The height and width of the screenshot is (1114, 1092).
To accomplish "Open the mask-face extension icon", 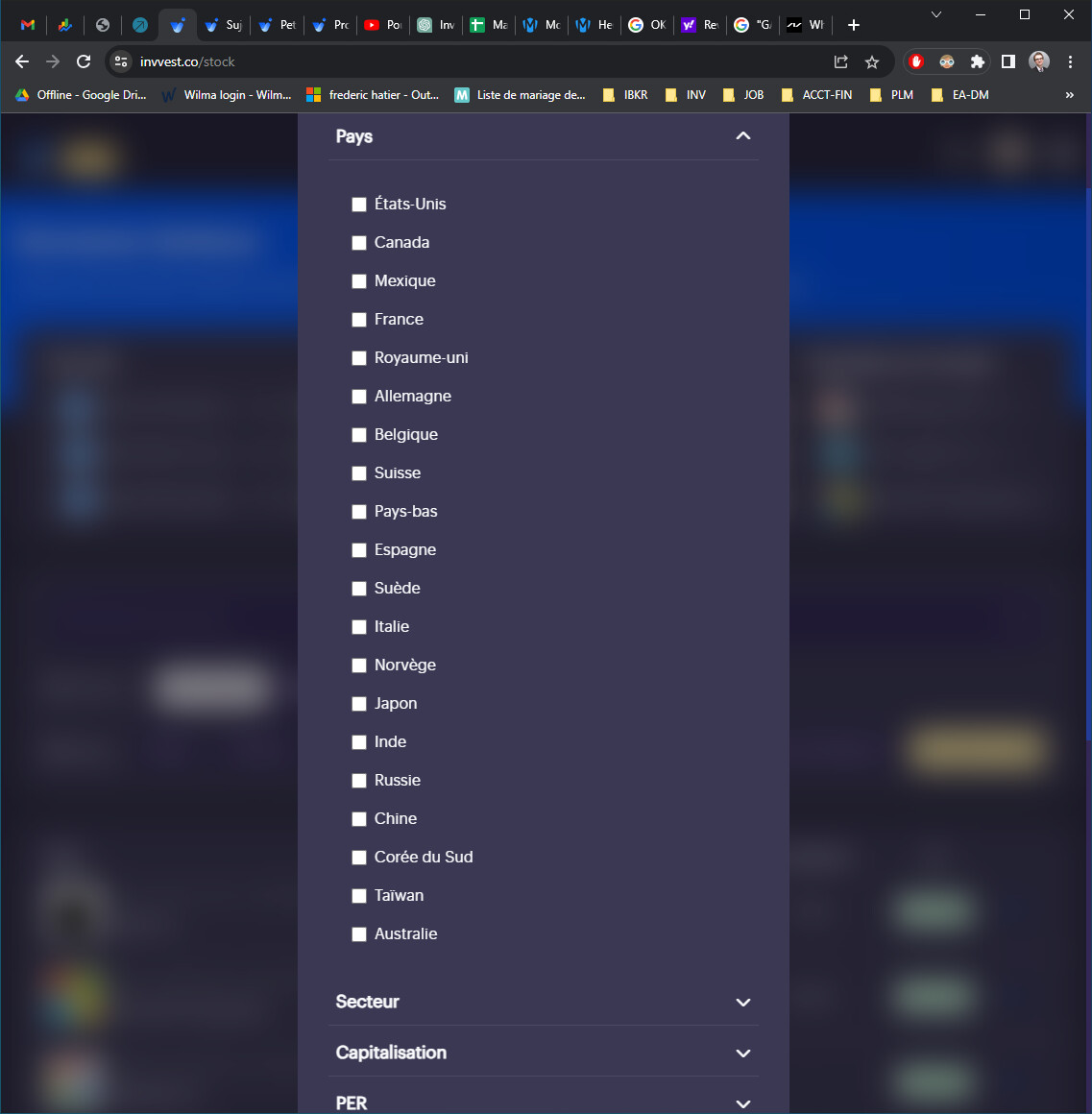I will tap(947, 61).
